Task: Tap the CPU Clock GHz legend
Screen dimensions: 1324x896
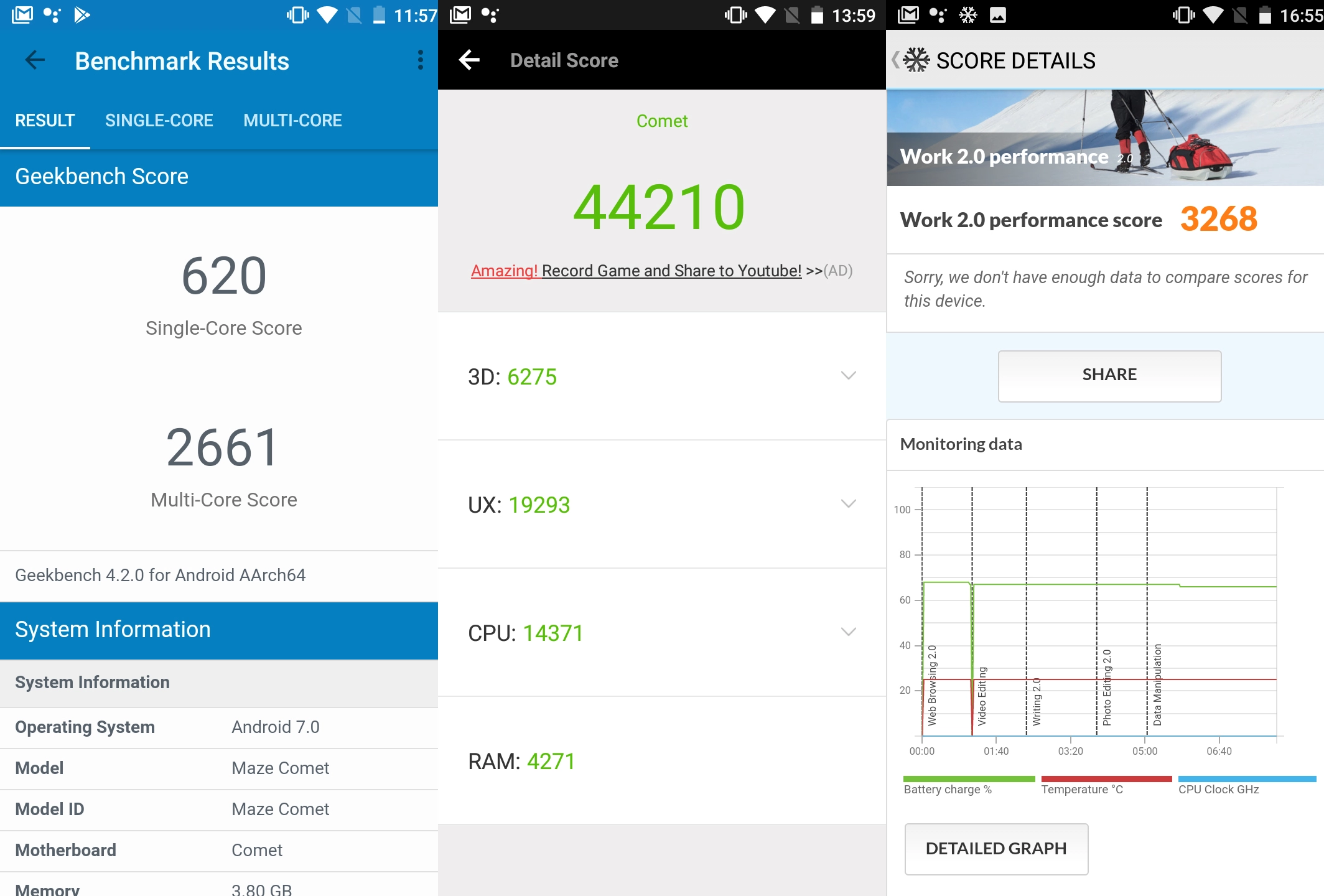Action: (1247, 786)
